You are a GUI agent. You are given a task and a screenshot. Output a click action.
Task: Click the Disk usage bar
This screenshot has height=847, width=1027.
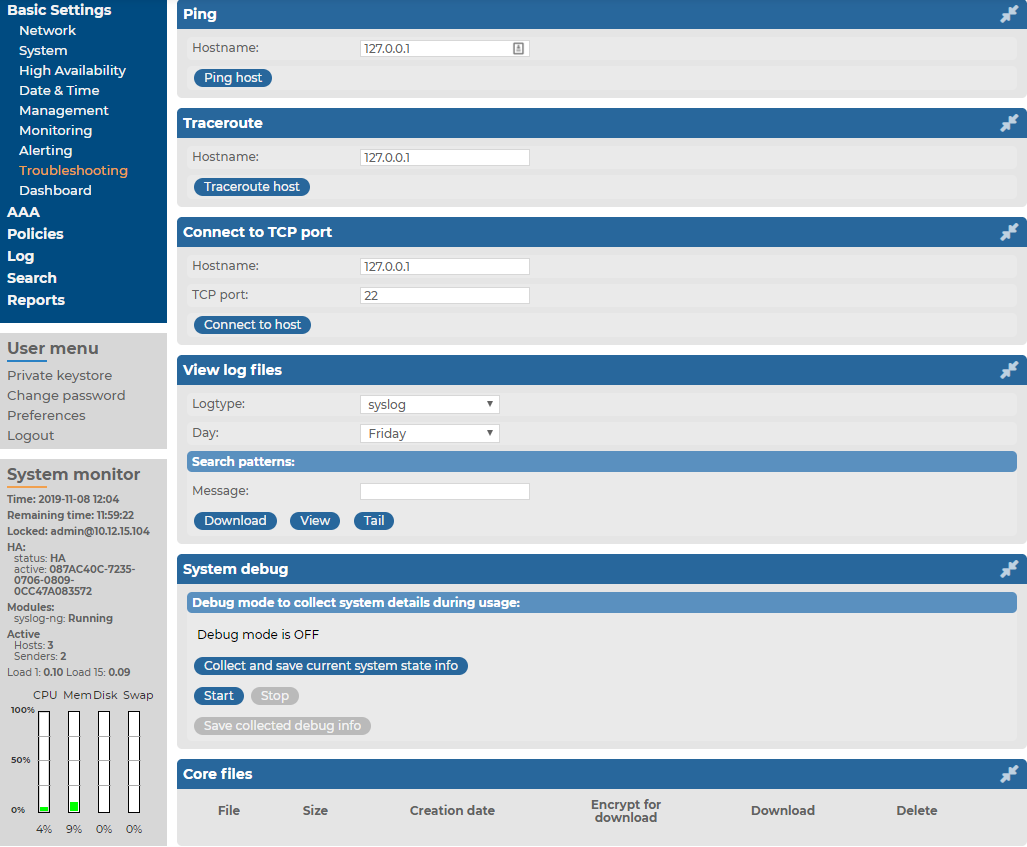[103, 762]
